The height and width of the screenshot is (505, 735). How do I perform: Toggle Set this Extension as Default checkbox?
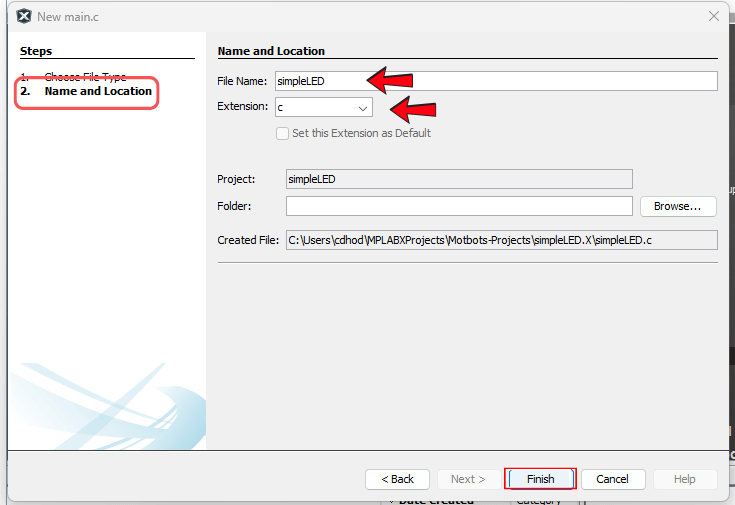tap(282, 133)
